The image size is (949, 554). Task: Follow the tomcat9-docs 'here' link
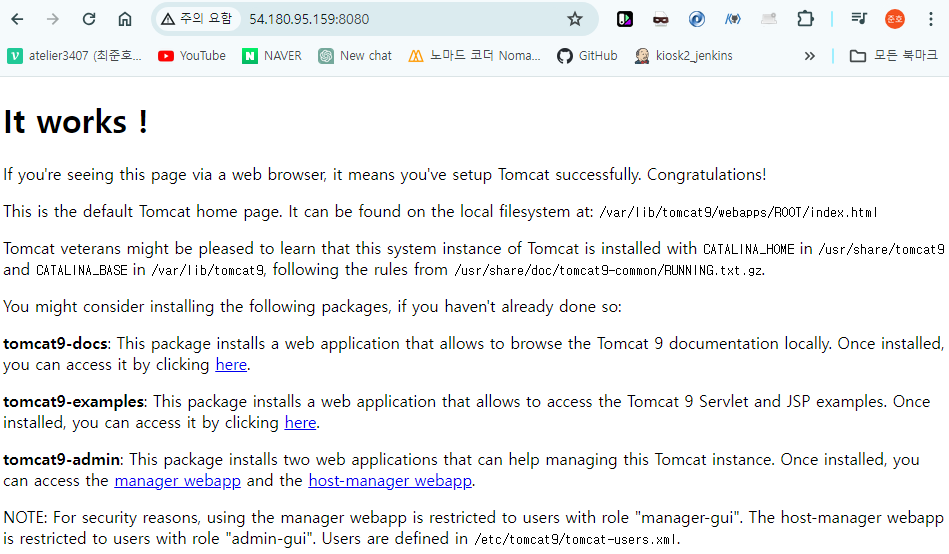point(231,364)
